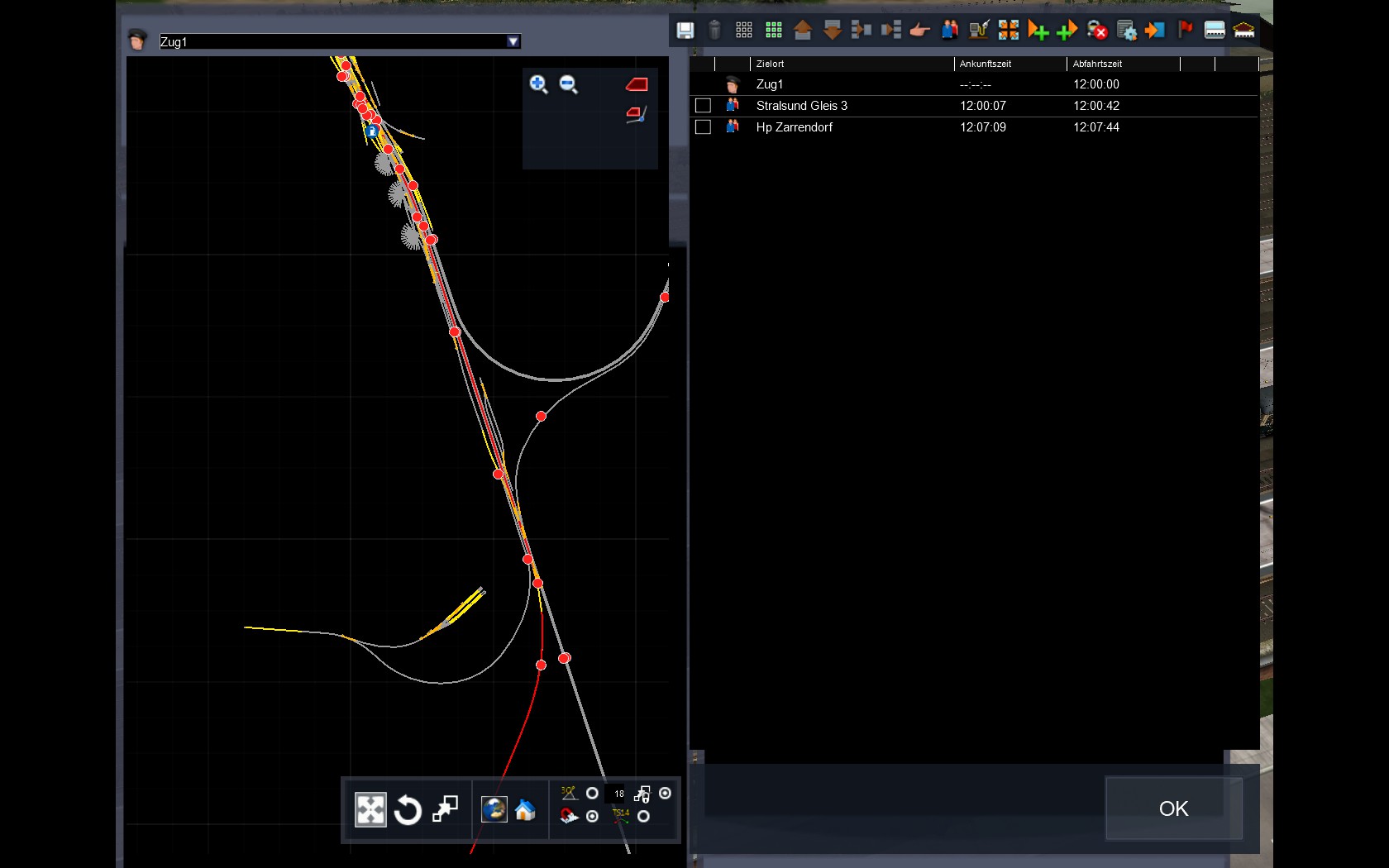Click the rotate tool in map toolbar
Viewport: 1389px width, 868px height.
[408, 810]
